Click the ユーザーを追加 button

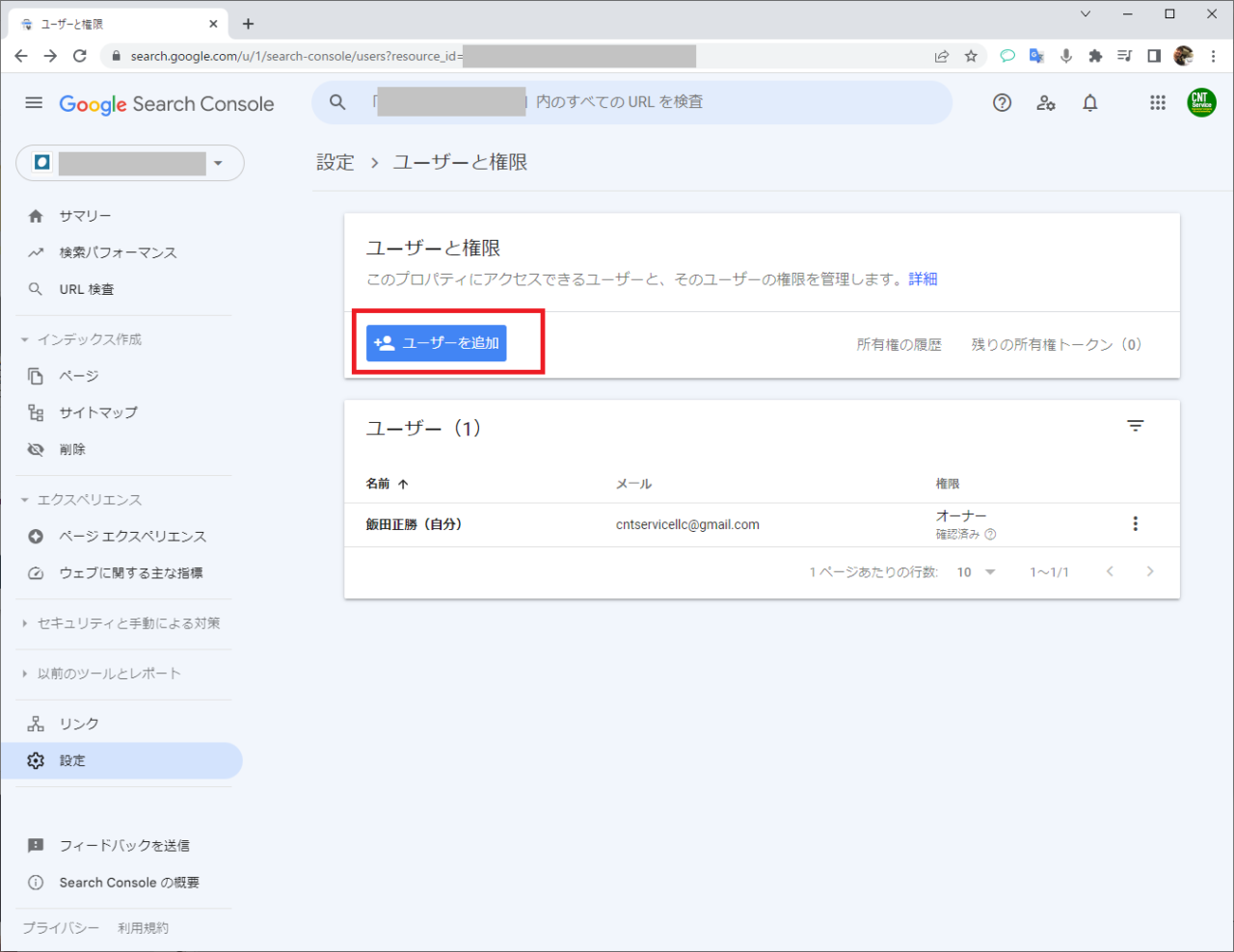[436, 343]
